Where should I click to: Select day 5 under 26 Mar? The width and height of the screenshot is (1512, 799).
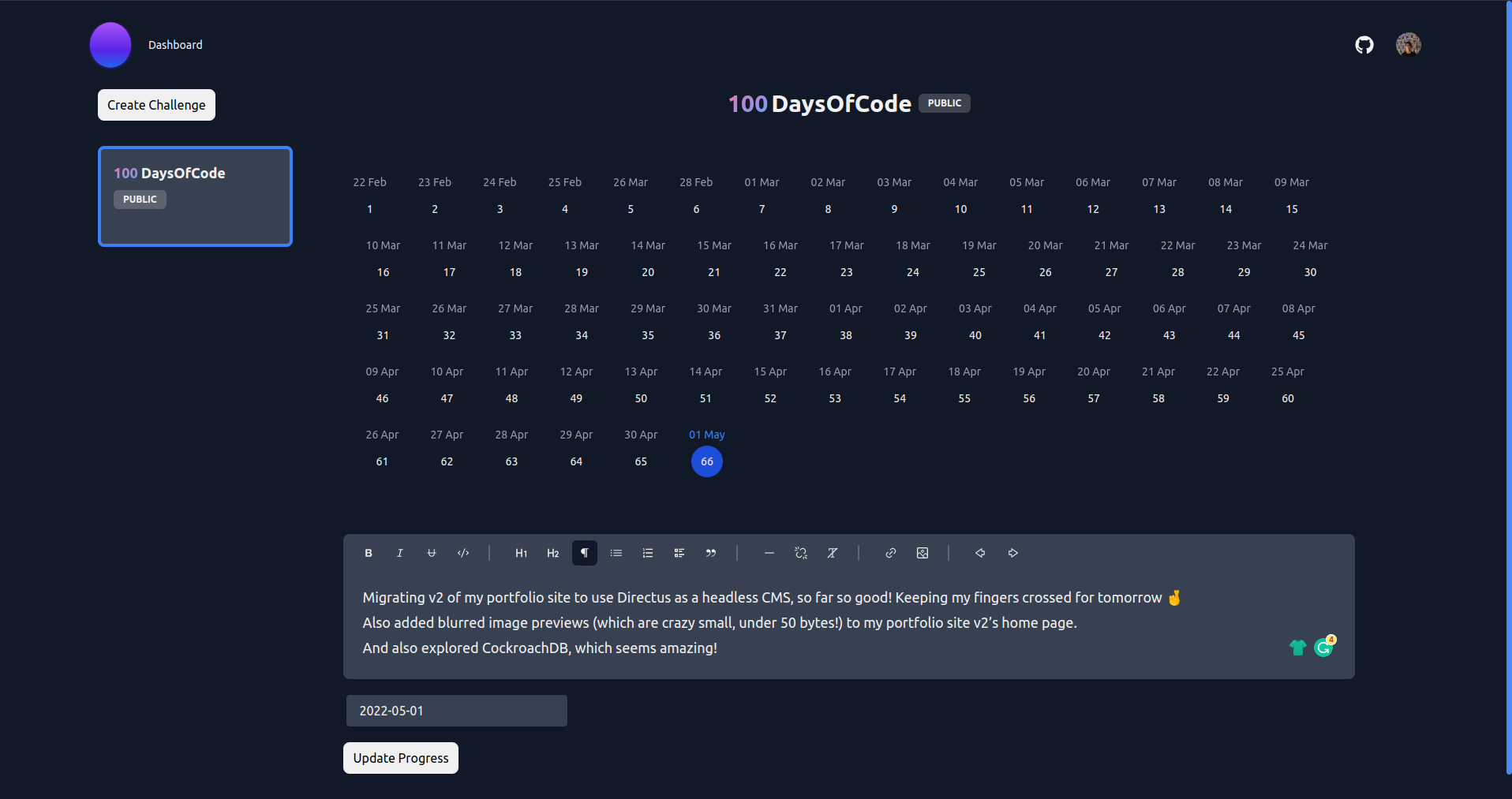[x=631, y=209]
